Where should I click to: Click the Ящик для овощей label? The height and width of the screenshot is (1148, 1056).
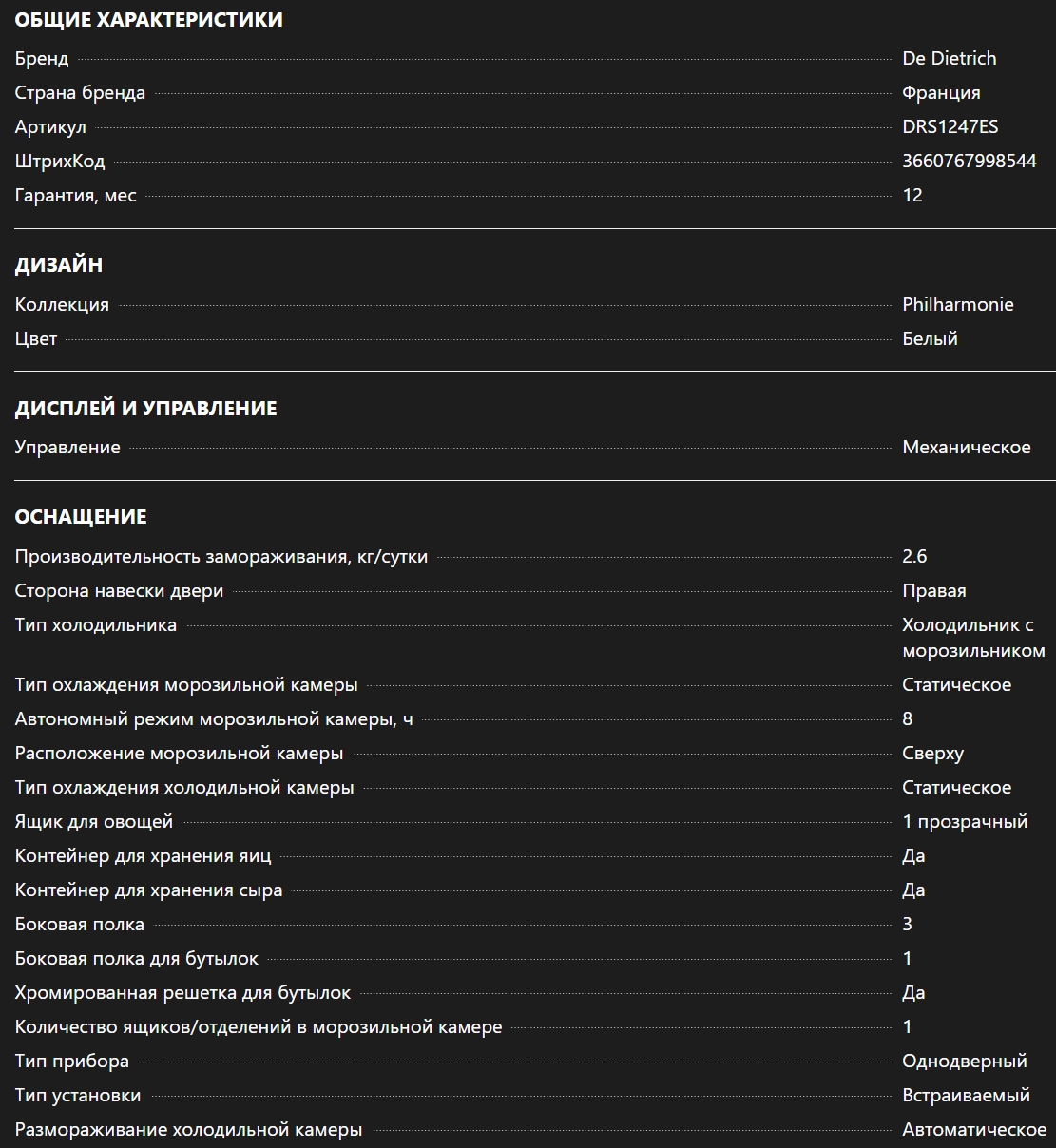(94, 821)
